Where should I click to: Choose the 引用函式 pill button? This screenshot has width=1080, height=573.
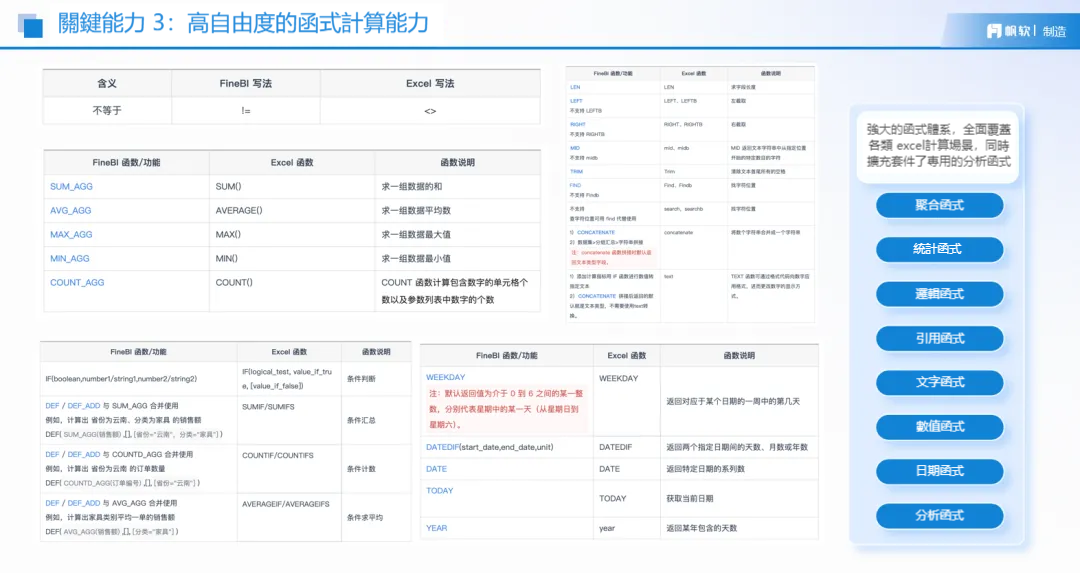tap(939, 338)
